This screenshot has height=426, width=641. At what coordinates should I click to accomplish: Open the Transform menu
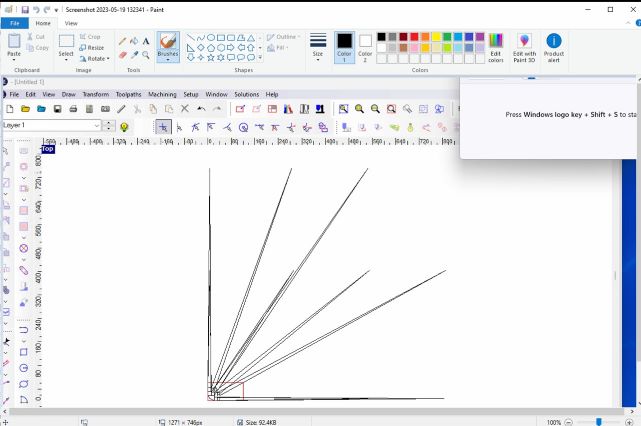(96, 94)
